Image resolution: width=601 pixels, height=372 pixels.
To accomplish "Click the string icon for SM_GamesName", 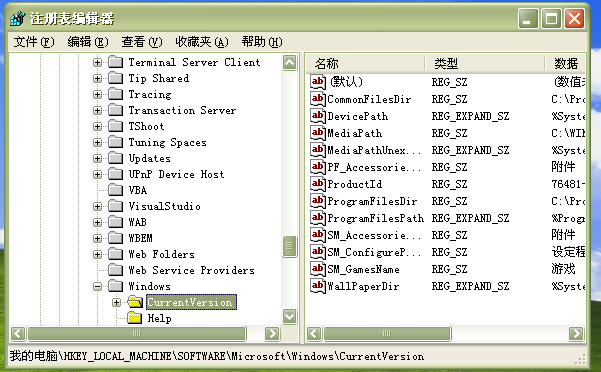I will 318,269.
